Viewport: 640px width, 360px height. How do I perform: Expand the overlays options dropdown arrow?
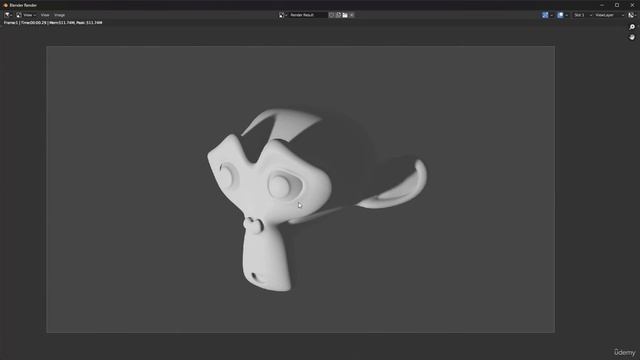(567, 15)
